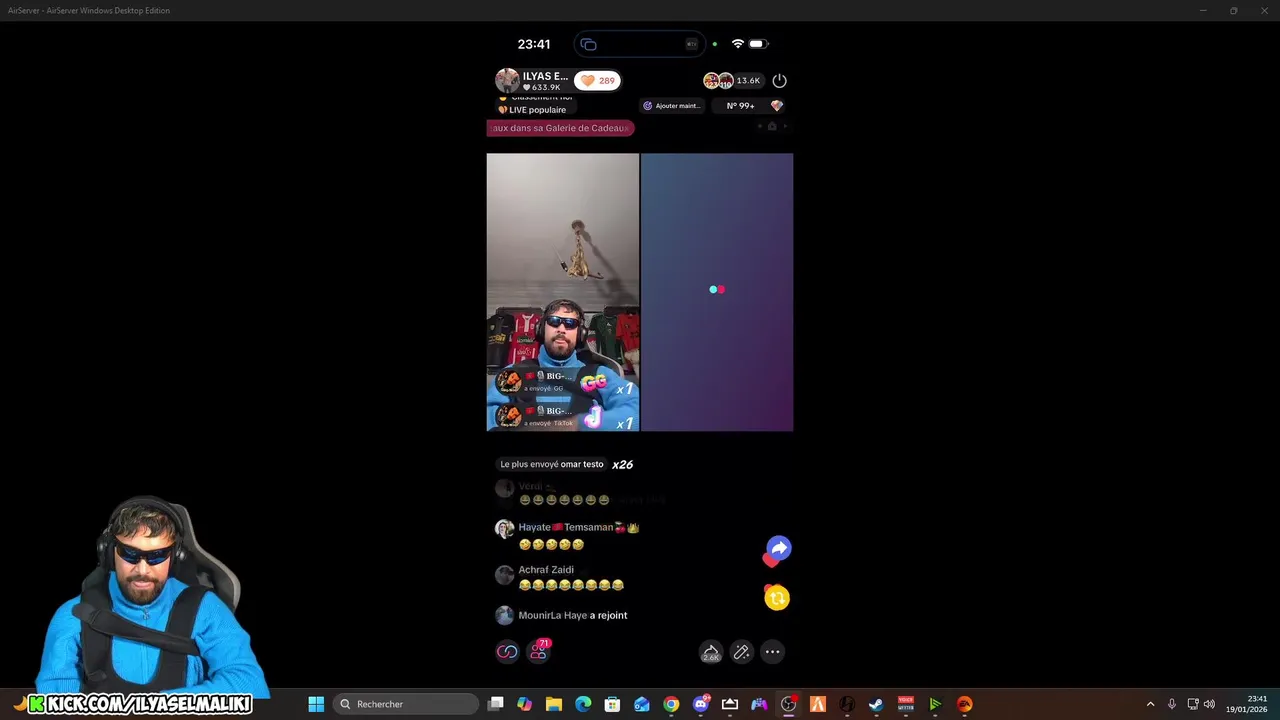Viewport: 1280px width, 720px height.
Task: Open File Explorer from the taskbar
Action: coord(554,704)
